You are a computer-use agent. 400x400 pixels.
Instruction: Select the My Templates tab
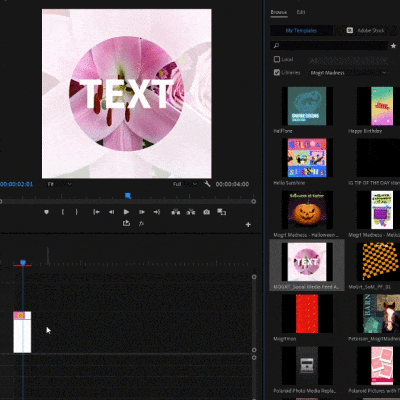pos(301,30)
